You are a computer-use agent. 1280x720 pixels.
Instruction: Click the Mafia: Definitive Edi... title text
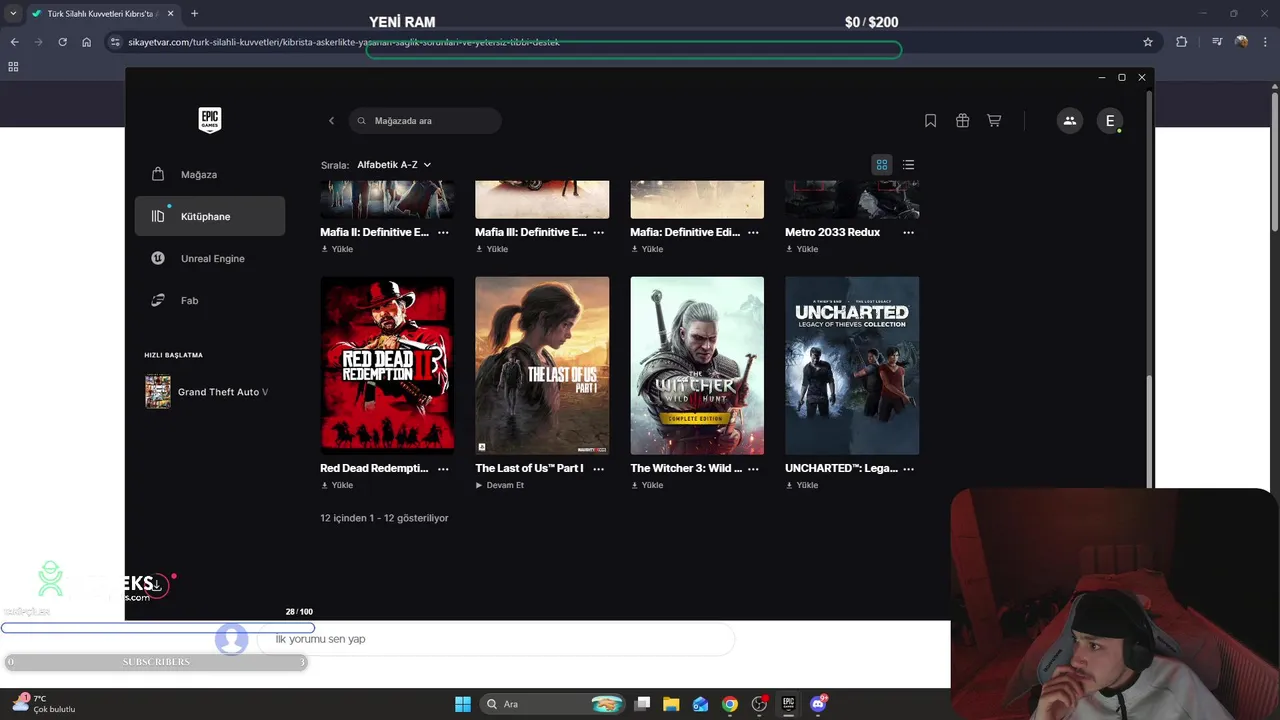click(x=685, y=232)
